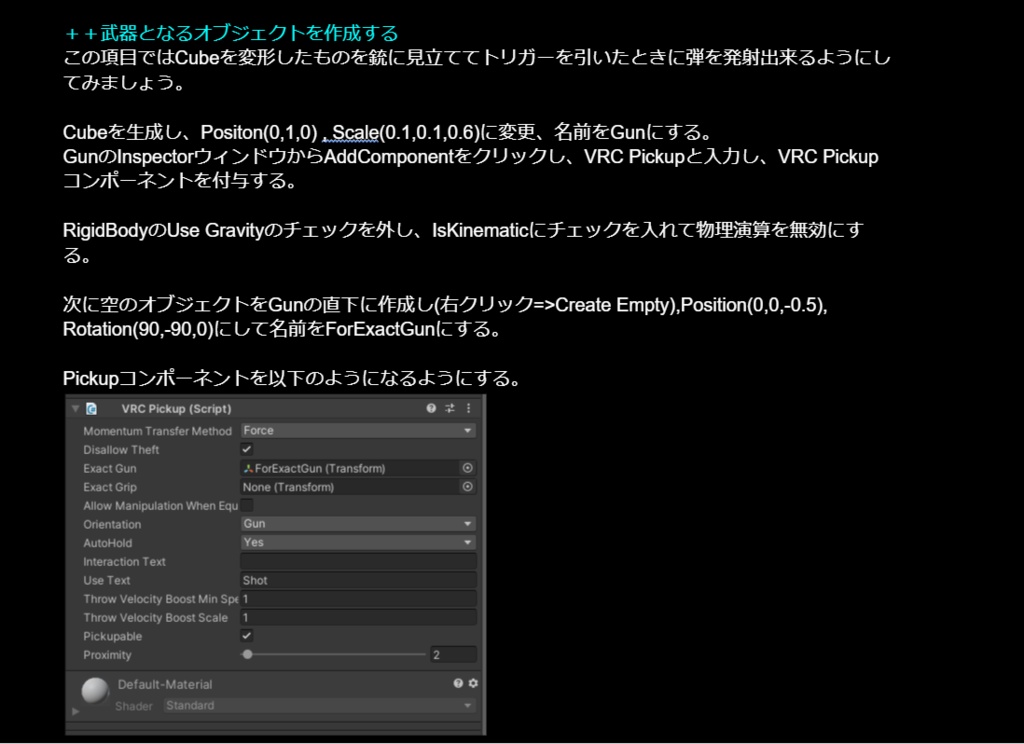Image resolution: width=1024 pixels, height=744 pixels.
Task: Click the Default-Material settings gear icon
Action: (x=473, y=684)
